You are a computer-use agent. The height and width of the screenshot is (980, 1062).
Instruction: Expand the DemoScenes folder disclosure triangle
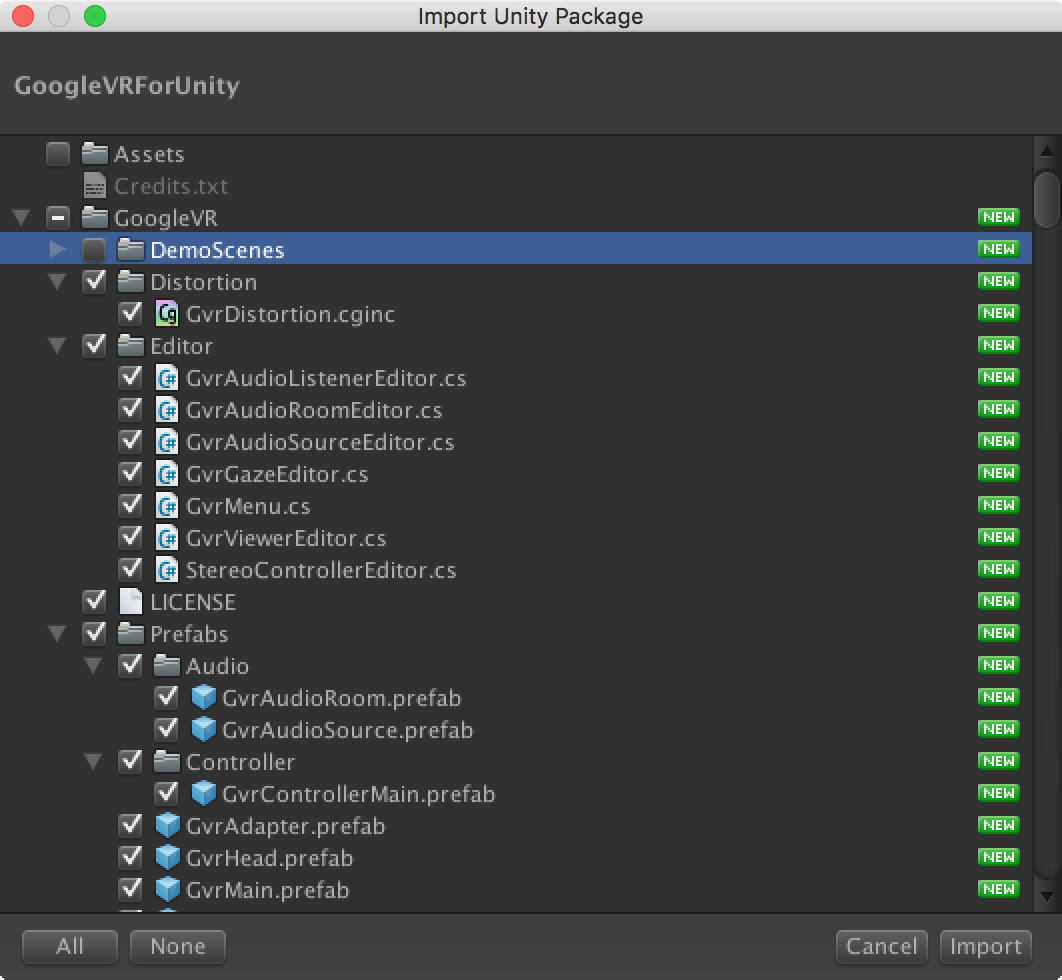58,250
